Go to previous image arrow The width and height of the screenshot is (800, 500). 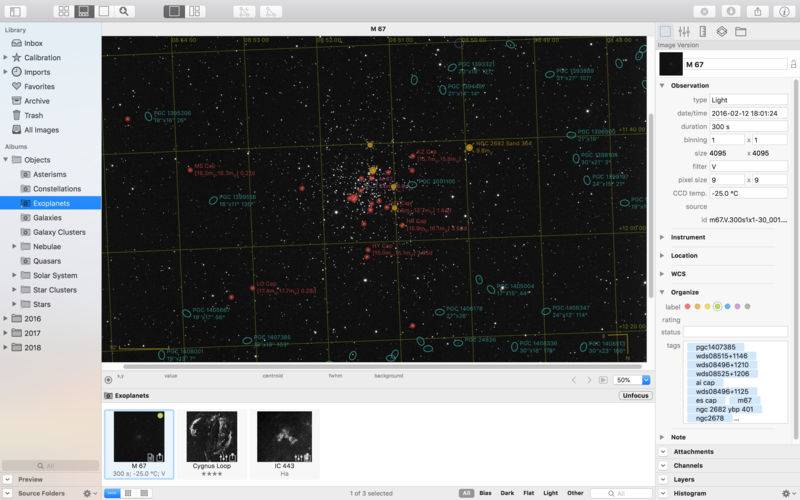pyautogui.click(x=574, y=380)
